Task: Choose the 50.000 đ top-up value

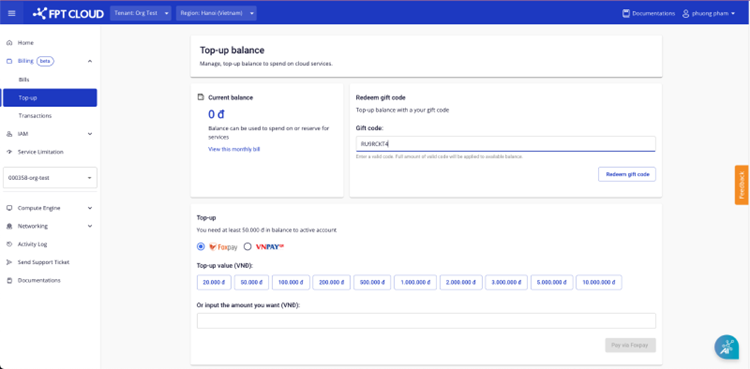Action: tap(252, 282)
